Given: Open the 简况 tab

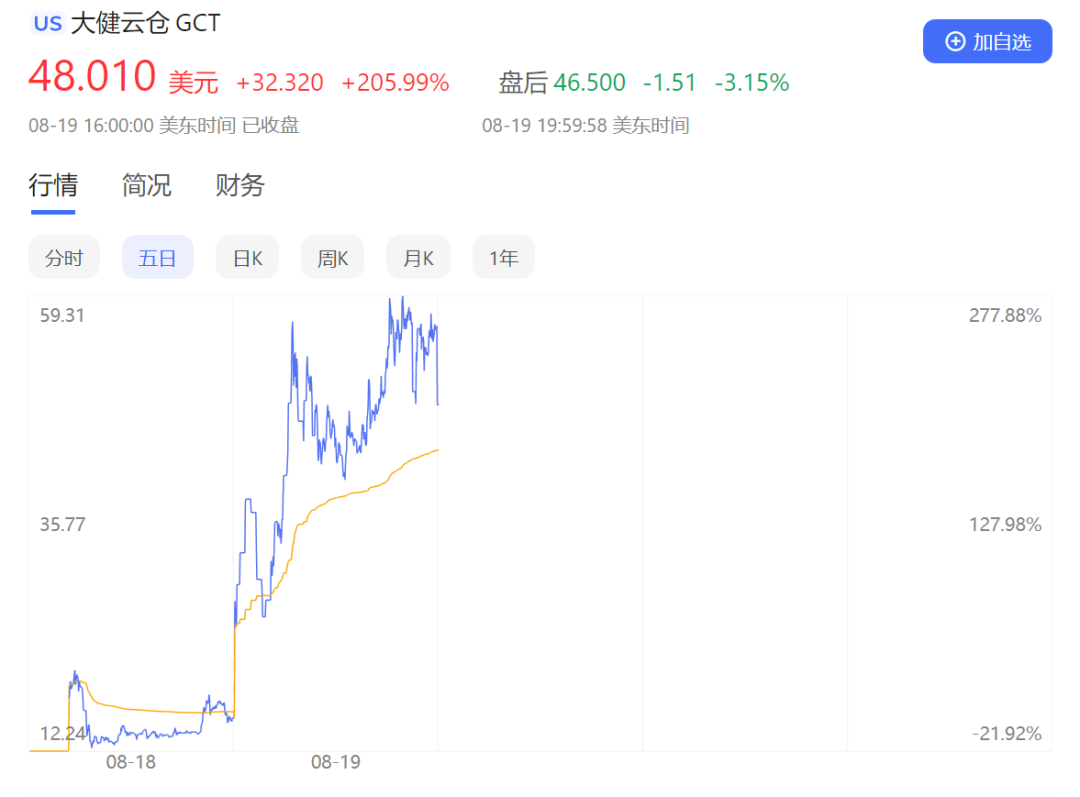Looking at the screenshot, I should [x=146, y=185].
